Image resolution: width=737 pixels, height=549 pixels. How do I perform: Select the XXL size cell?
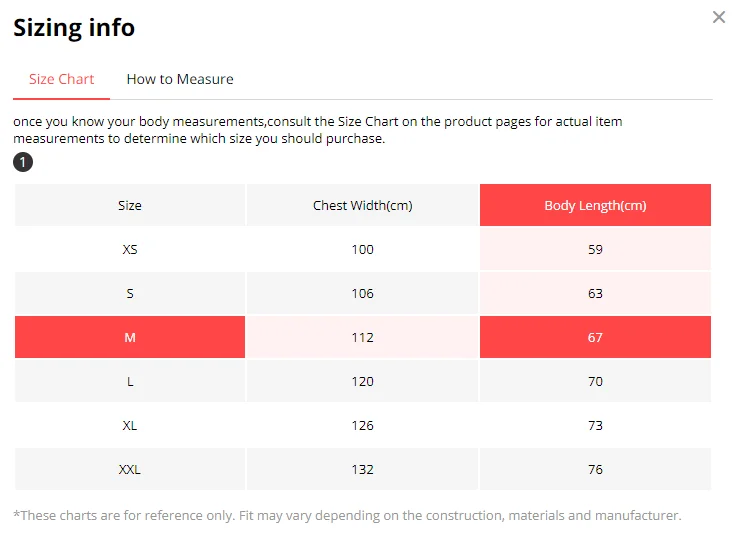pos(130,469)
